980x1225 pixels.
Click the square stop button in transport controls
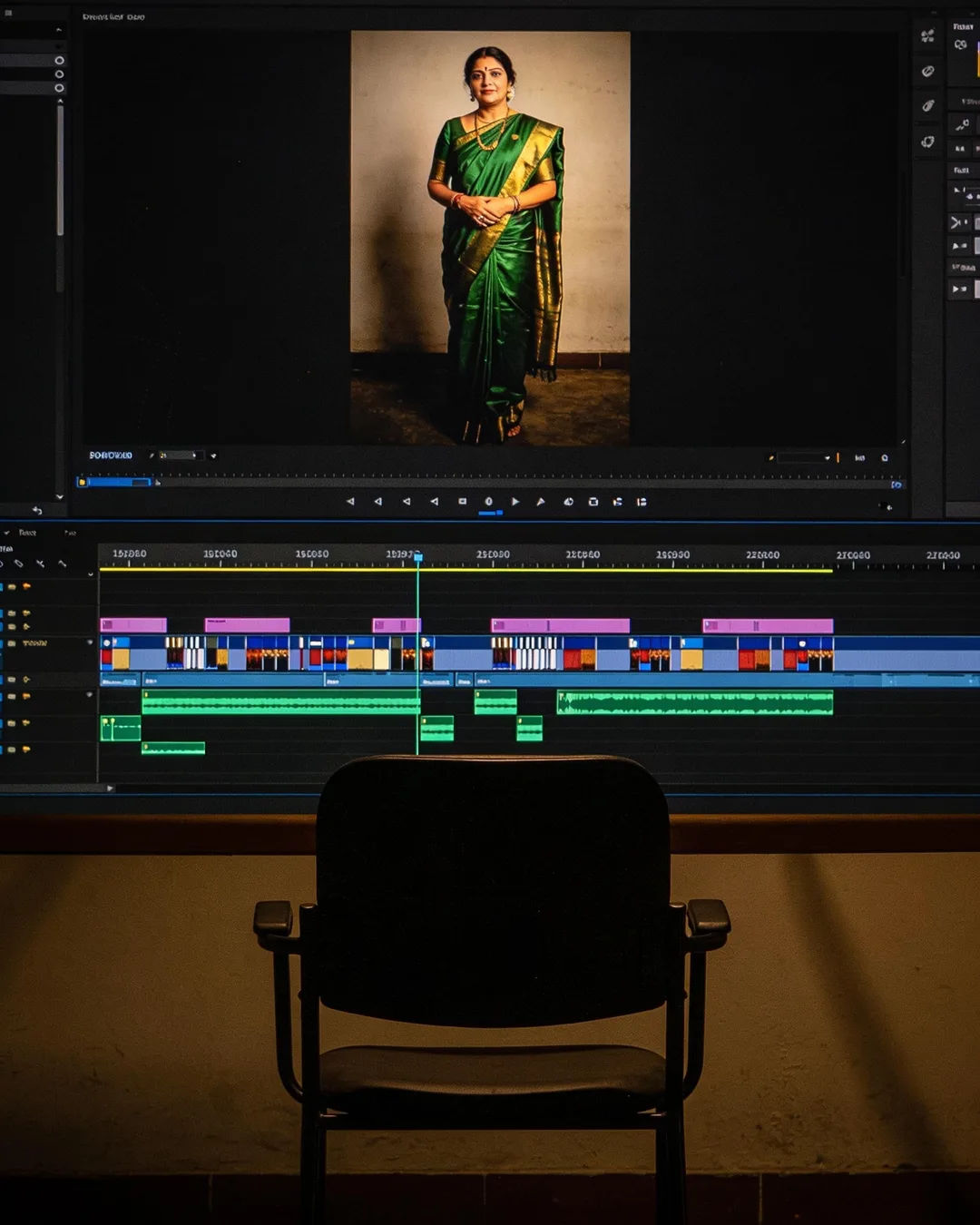point(463,501)
